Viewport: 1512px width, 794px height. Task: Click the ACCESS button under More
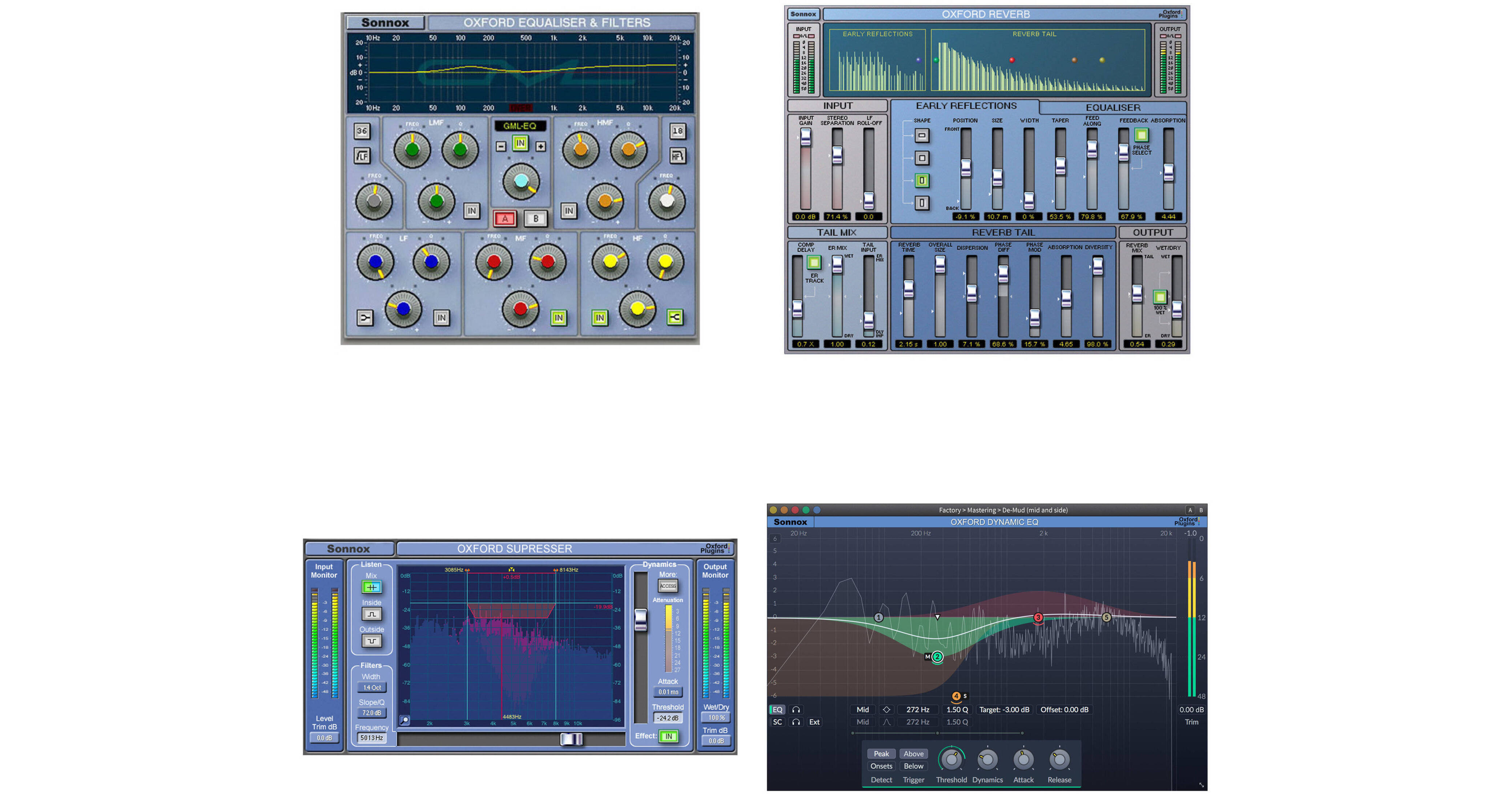click(x=668, y=586)
